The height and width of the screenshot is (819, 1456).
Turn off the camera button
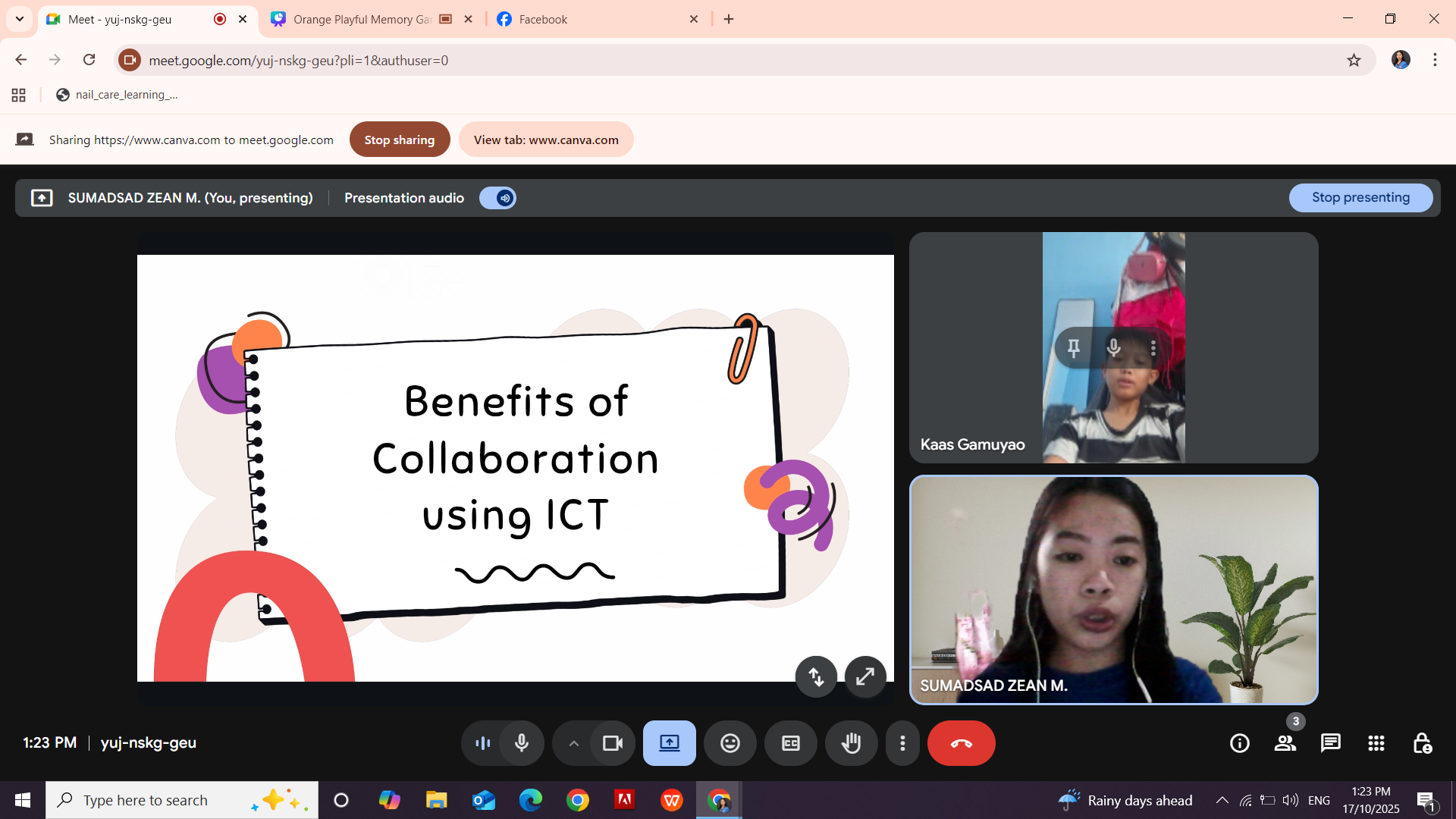(x=612, y=743)
